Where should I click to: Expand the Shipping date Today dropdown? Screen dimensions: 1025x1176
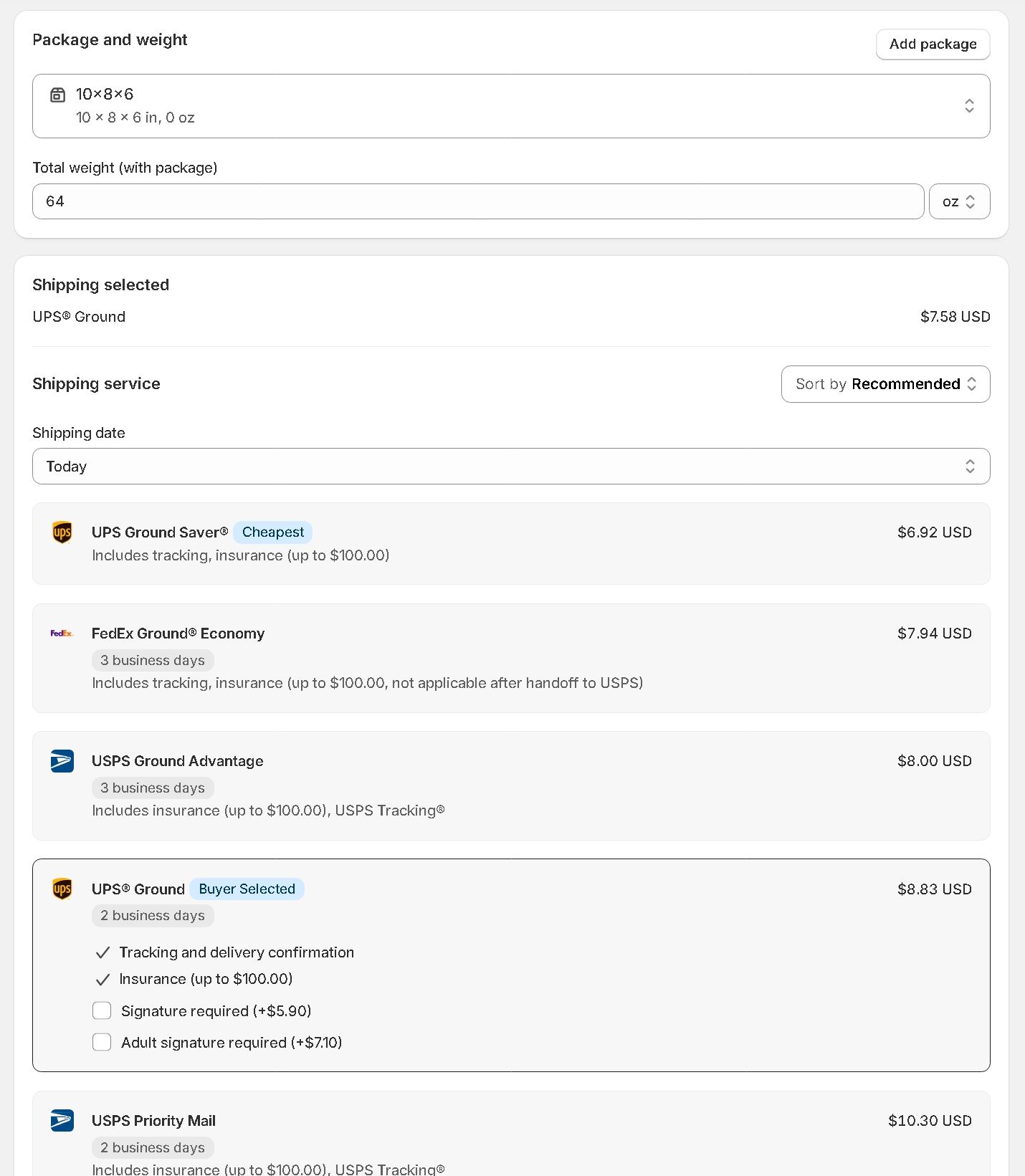510,467
